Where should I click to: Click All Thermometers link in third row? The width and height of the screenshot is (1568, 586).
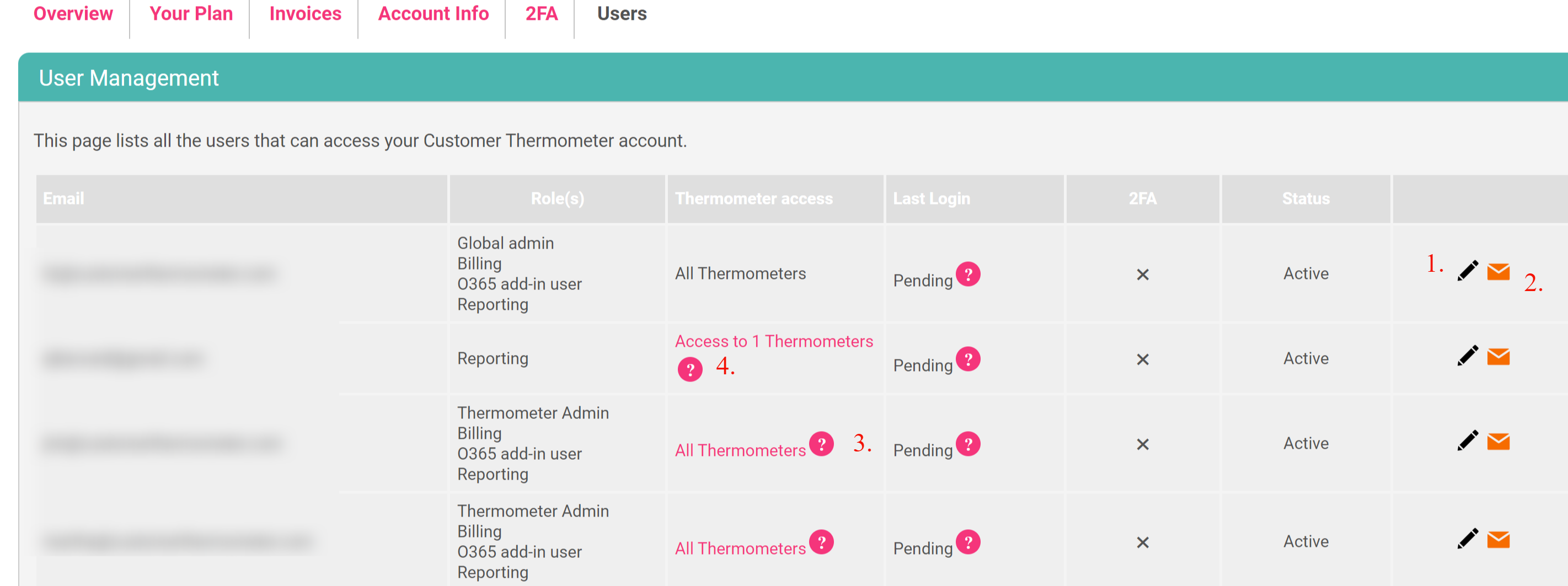pos(740,450)
